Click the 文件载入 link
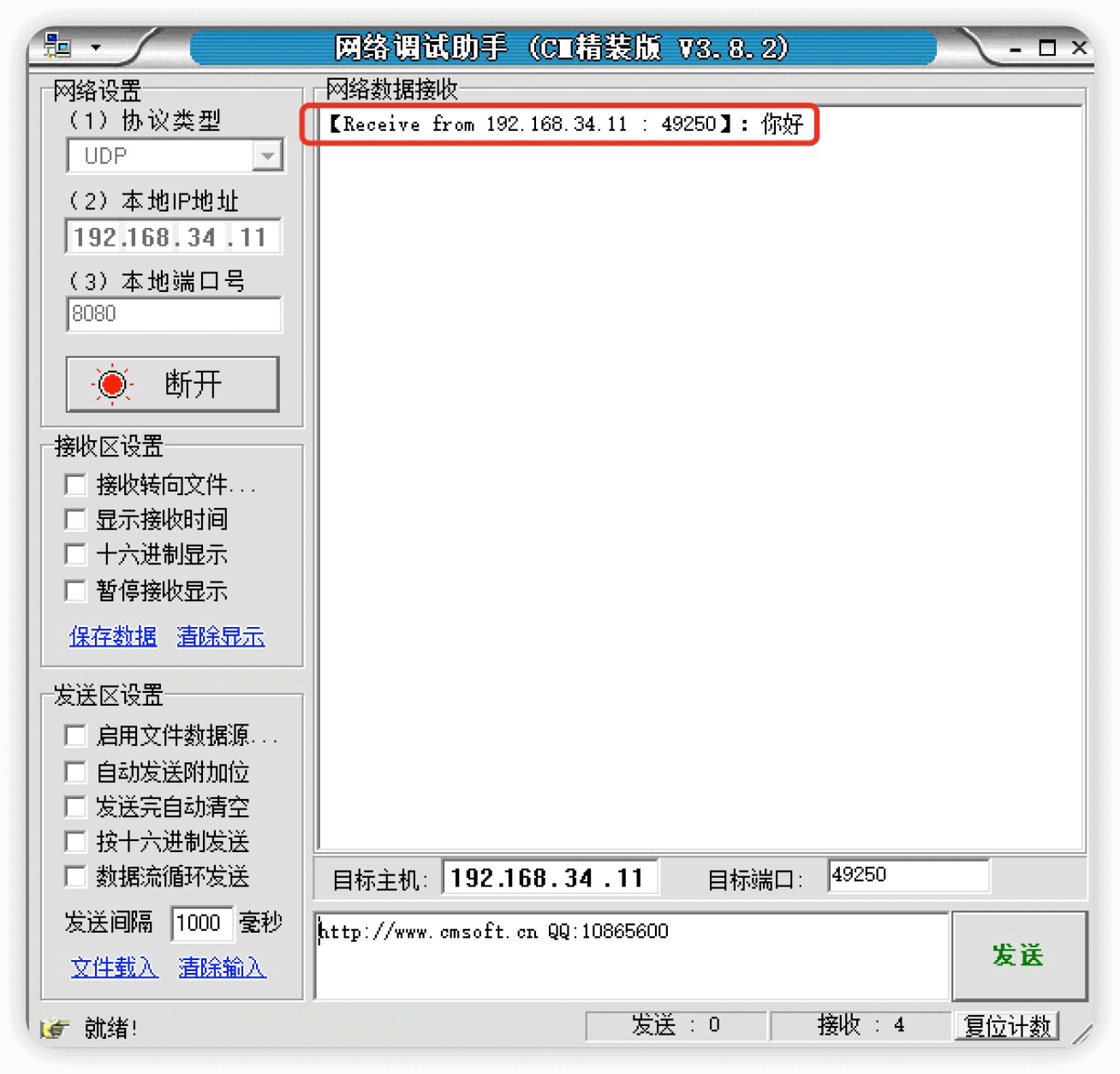The image size is (1120, 1074). click(x=115, y=968)
